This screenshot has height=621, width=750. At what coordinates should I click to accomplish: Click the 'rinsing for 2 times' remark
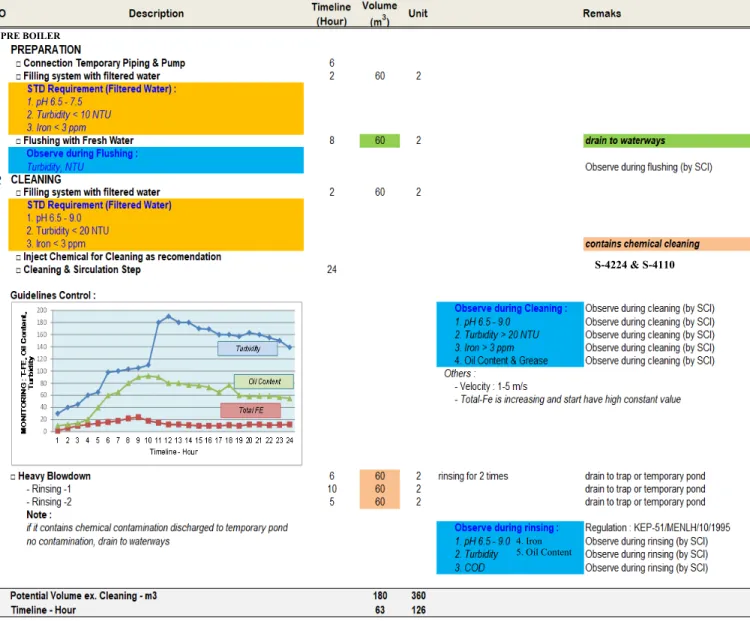coord(473,477)
